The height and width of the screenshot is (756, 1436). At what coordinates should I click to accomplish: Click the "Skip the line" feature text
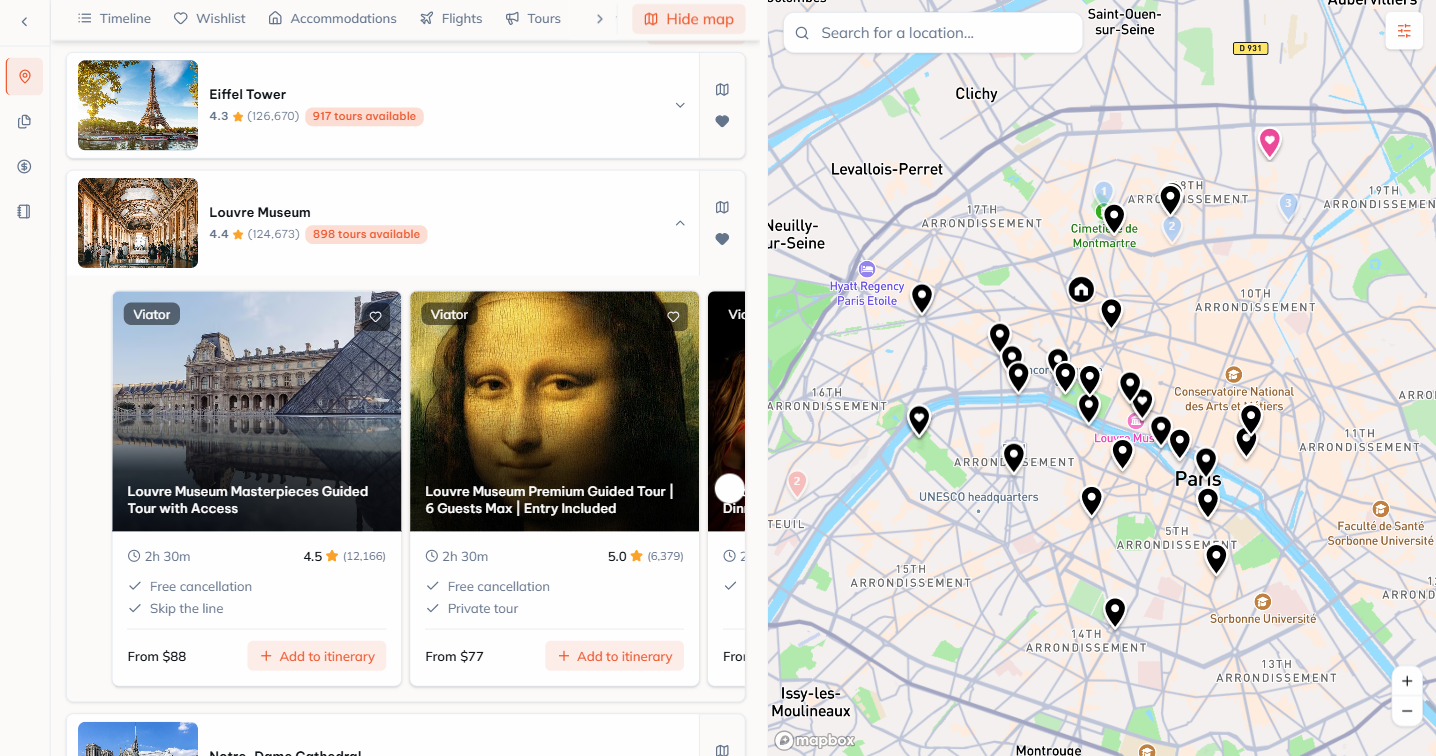tap(187, 609)
